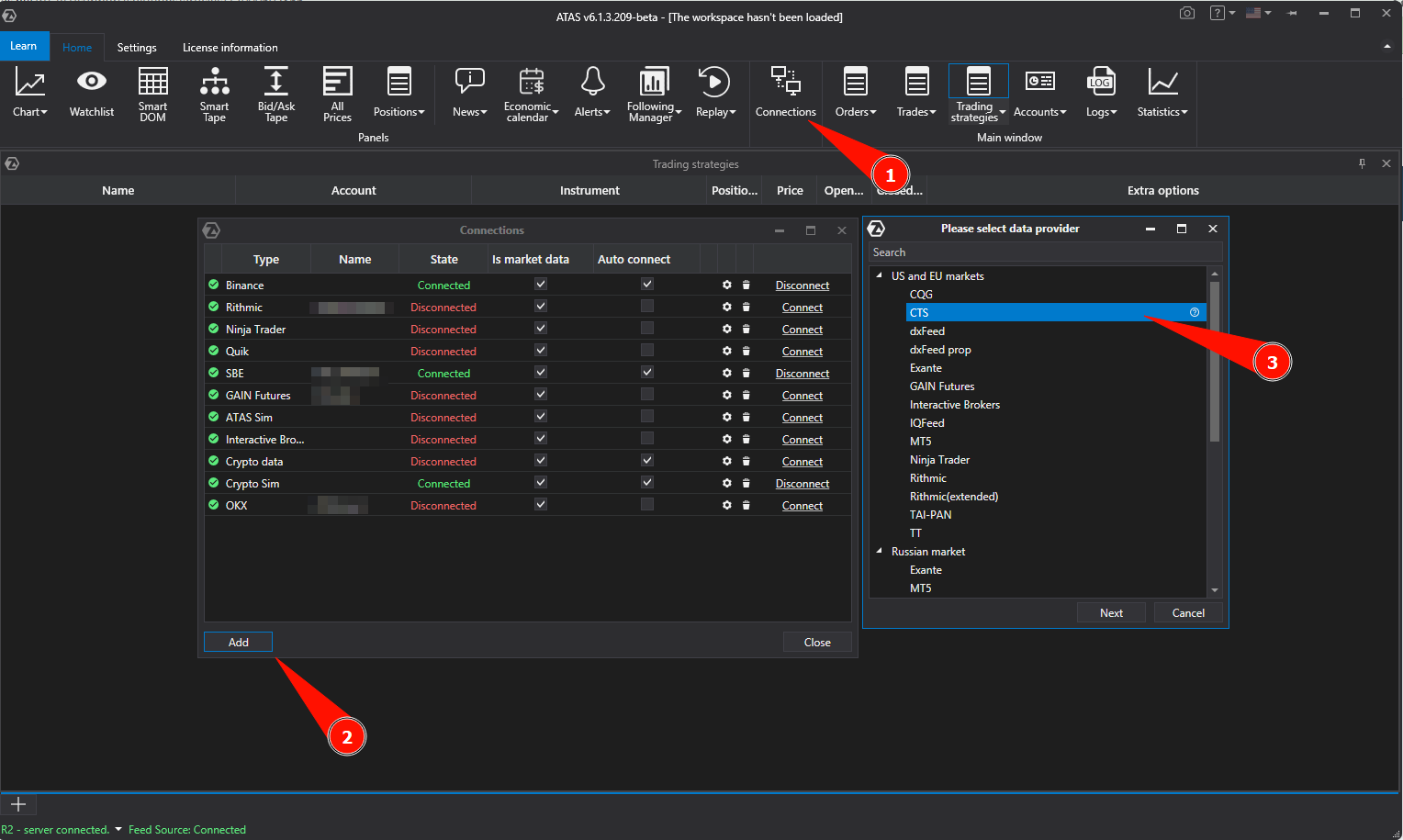Click Add in Connections window
This screenshot has width=1403, height=840.
coord(239,642)
